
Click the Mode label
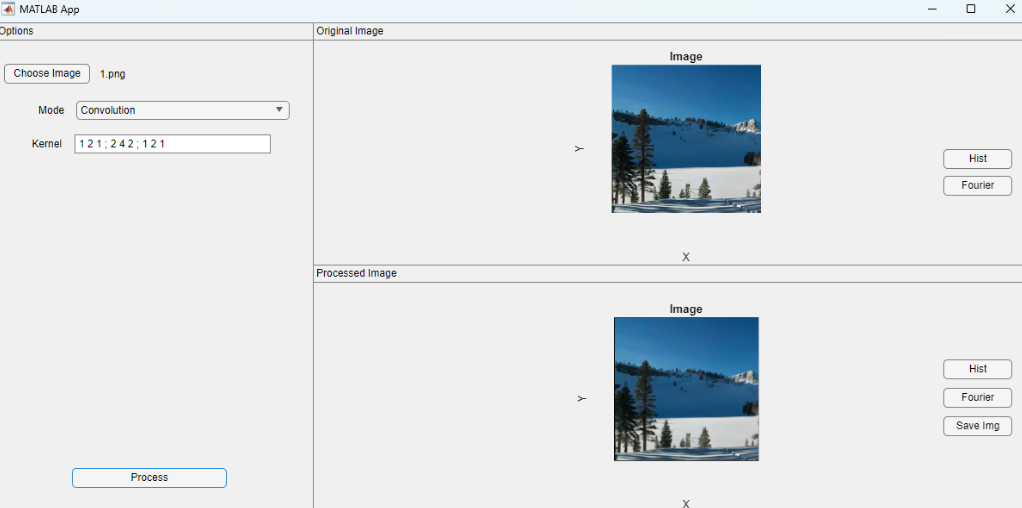[x=51, y=110]
